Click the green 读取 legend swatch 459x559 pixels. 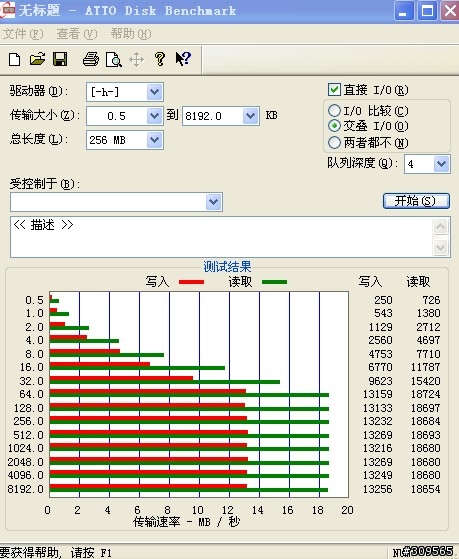click(274, 282)
